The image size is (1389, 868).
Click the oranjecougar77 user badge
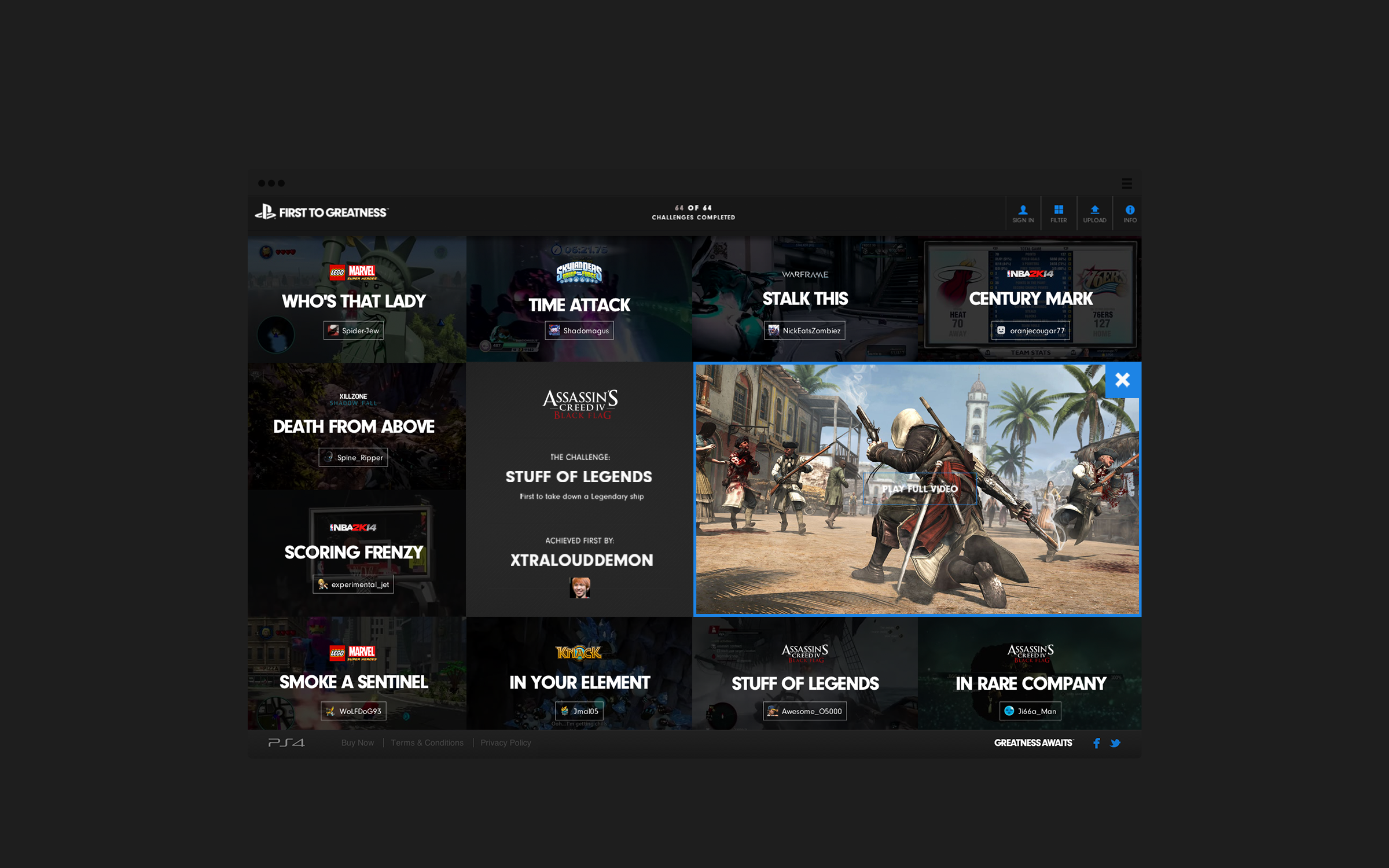(1030, 330)
